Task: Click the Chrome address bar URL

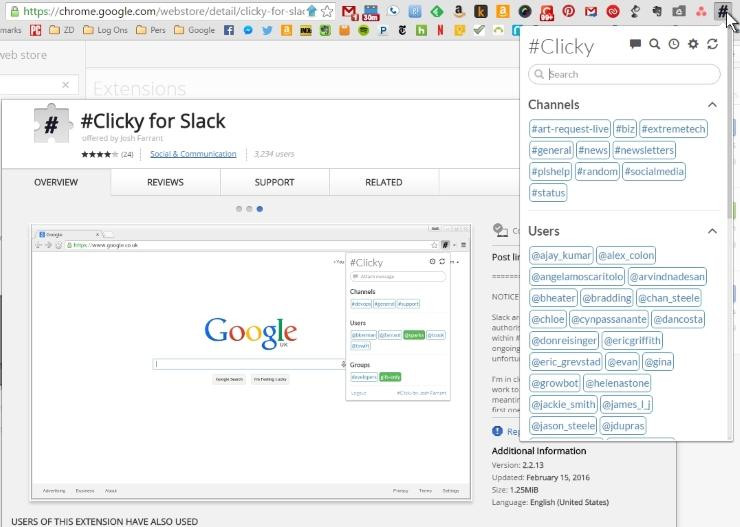Action: coord(163,11)
